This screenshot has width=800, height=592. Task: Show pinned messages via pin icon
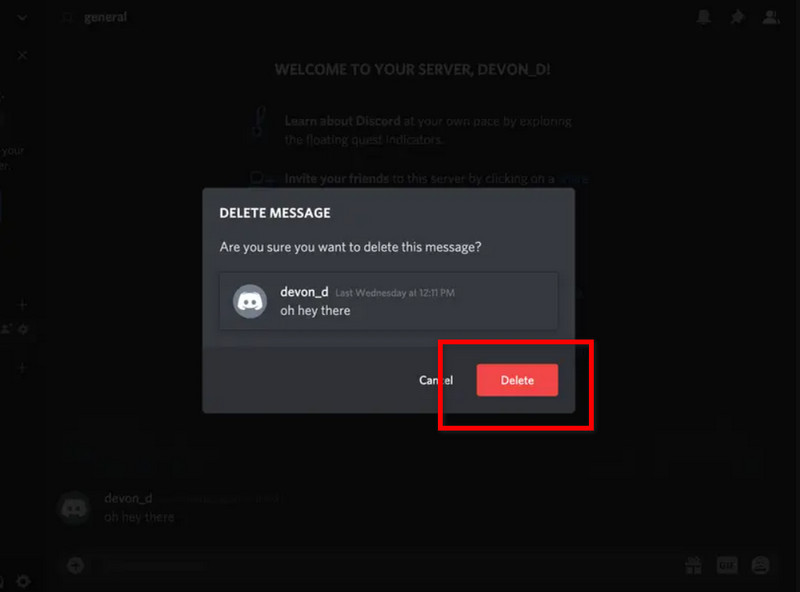pos(737,17)
